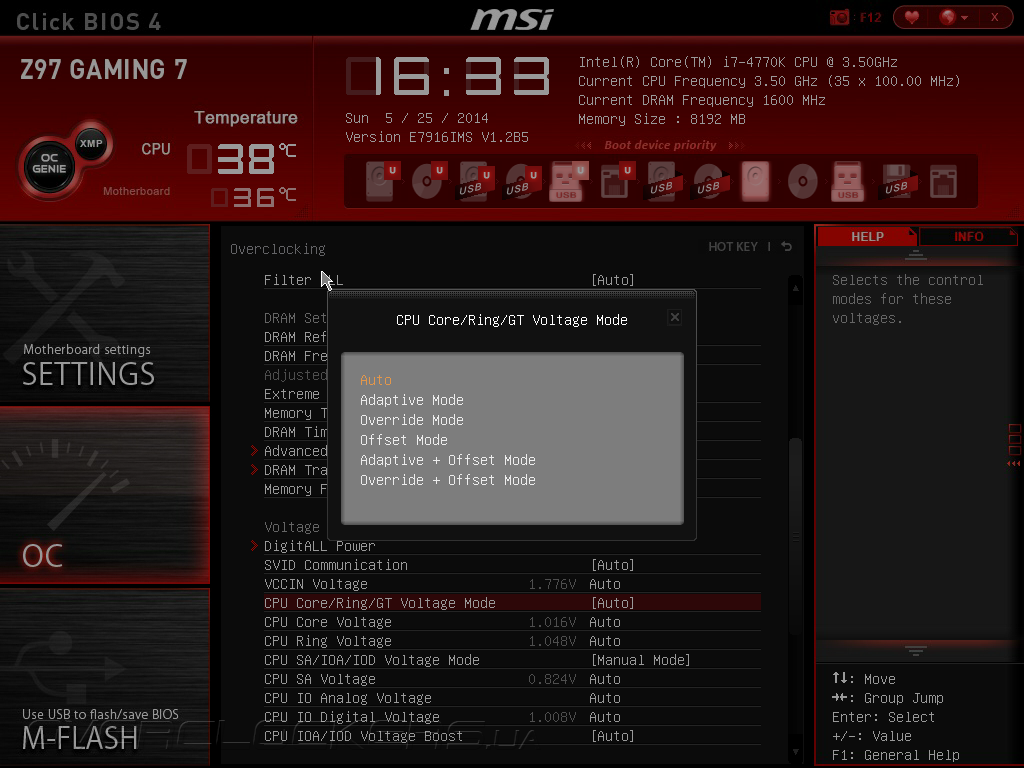Click the settings list scroll-down arrow
This screenshot has width=1024, height=768.
click(x=795, y=752)
